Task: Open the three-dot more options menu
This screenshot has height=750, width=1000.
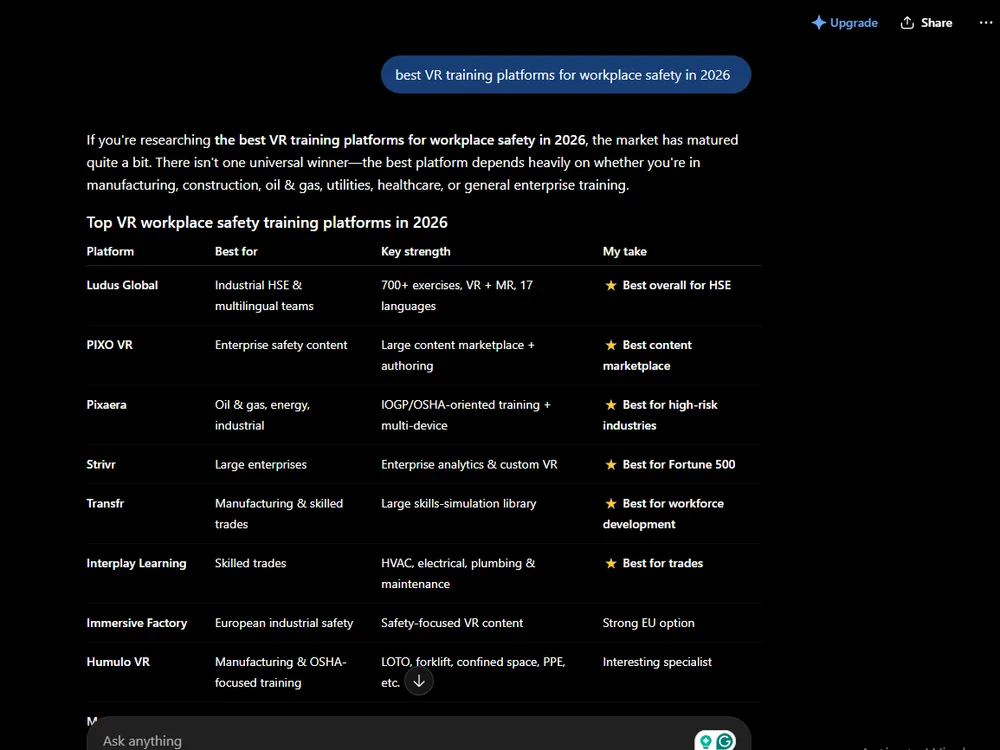Action: pyautogui.click(x=985, y=23)
